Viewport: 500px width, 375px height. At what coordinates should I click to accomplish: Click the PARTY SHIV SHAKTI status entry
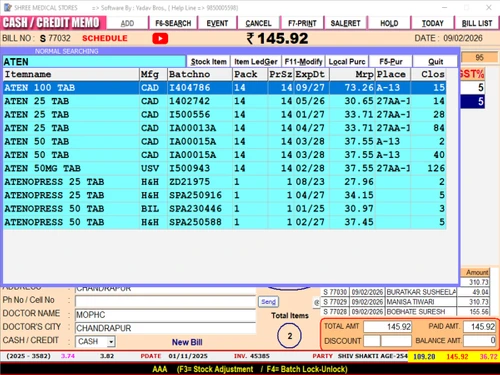(360, 356)
